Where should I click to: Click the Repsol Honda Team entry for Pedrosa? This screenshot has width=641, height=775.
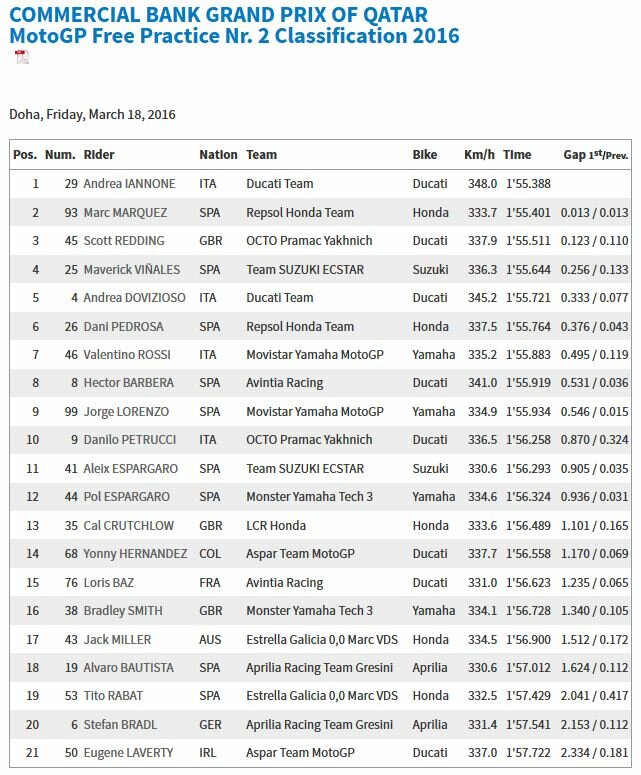[x=300, y=327]
